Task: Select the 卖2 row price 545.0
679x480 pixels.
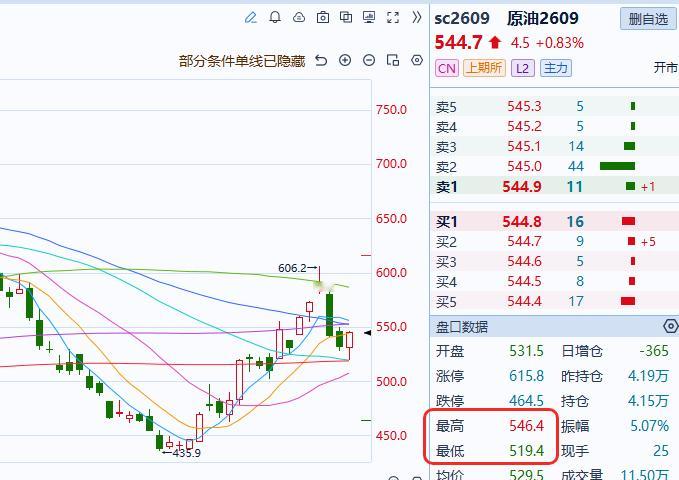Action: [x=524, y=166]
